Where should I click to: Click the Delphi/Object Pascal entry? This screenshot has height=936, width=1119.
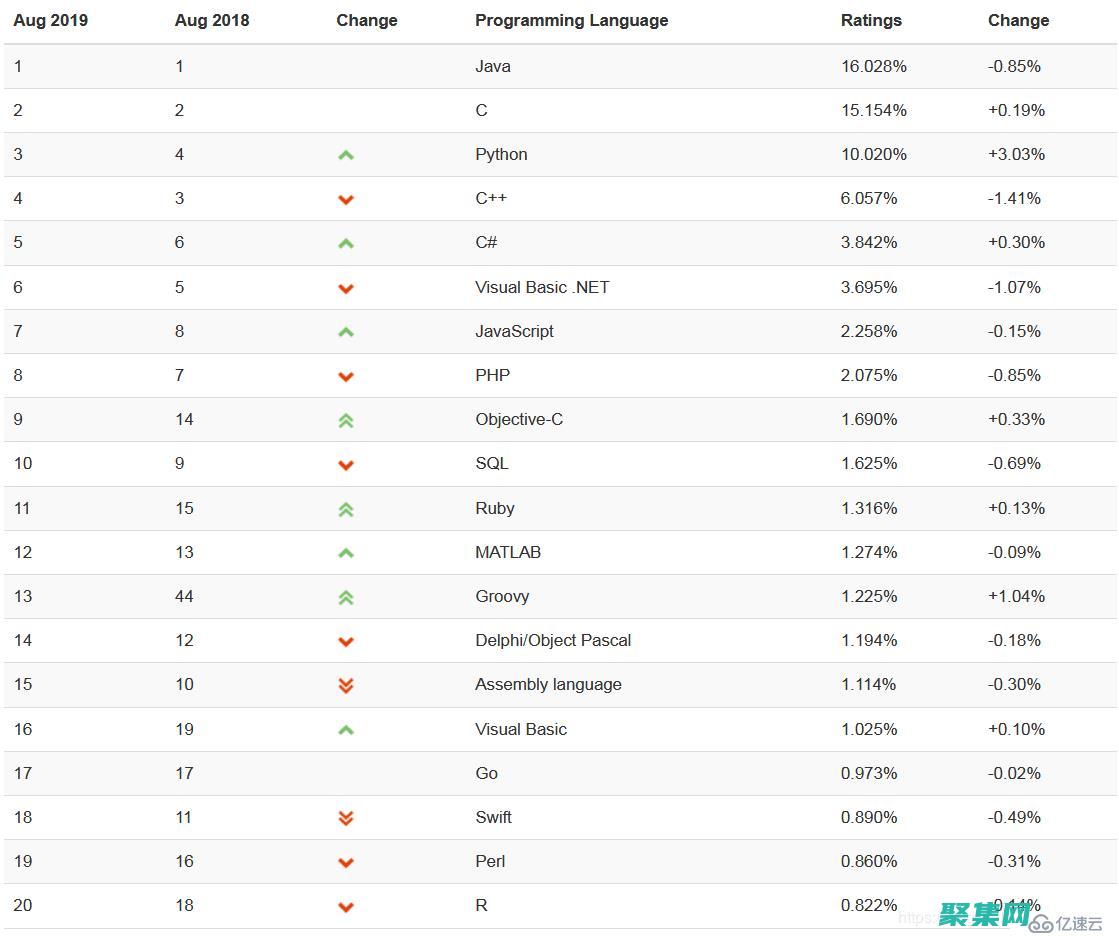[x=553, y=640]
